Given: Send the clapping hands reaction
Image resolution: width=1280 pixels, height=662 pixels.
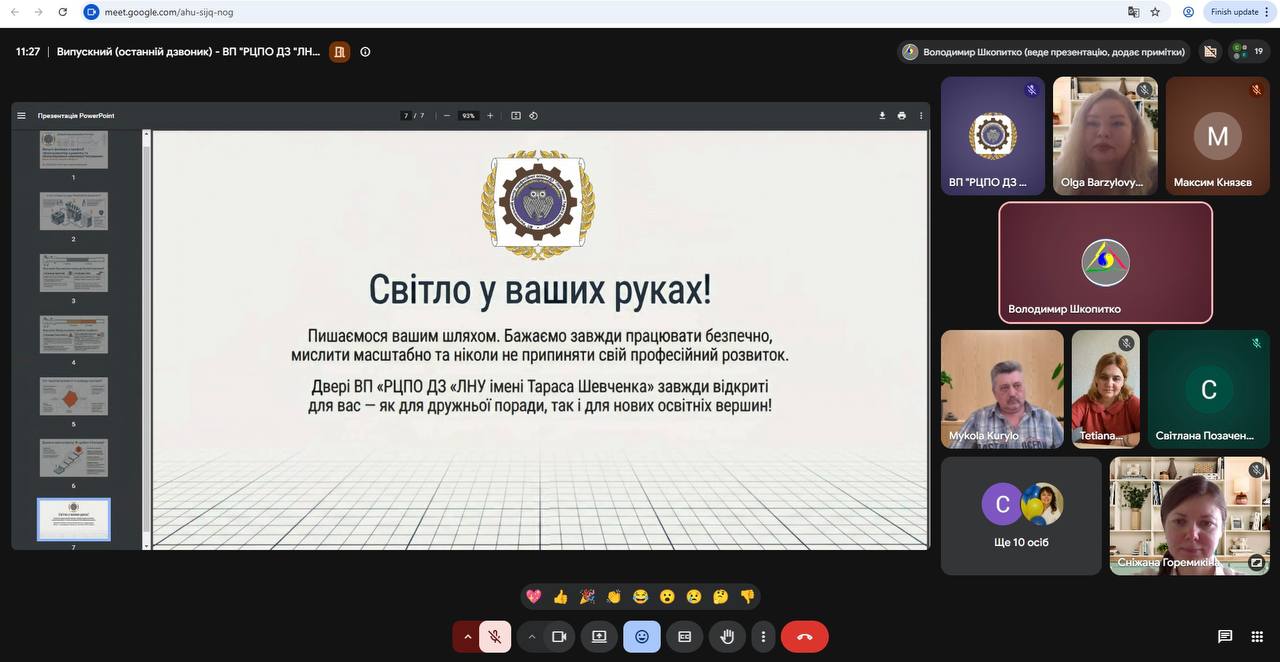Looking at the screenshot, I should (x=614, y=597).
